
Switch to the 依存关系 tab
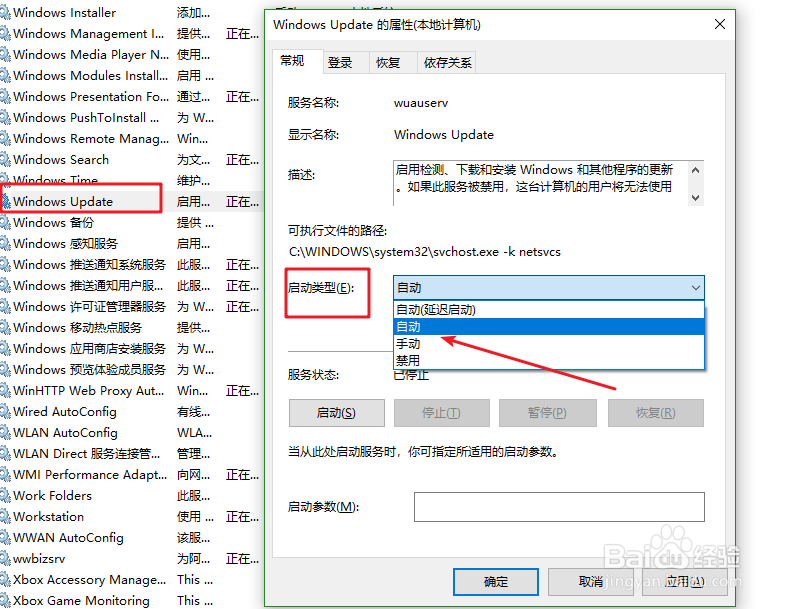pyautogui.click(x=447, y=63)
